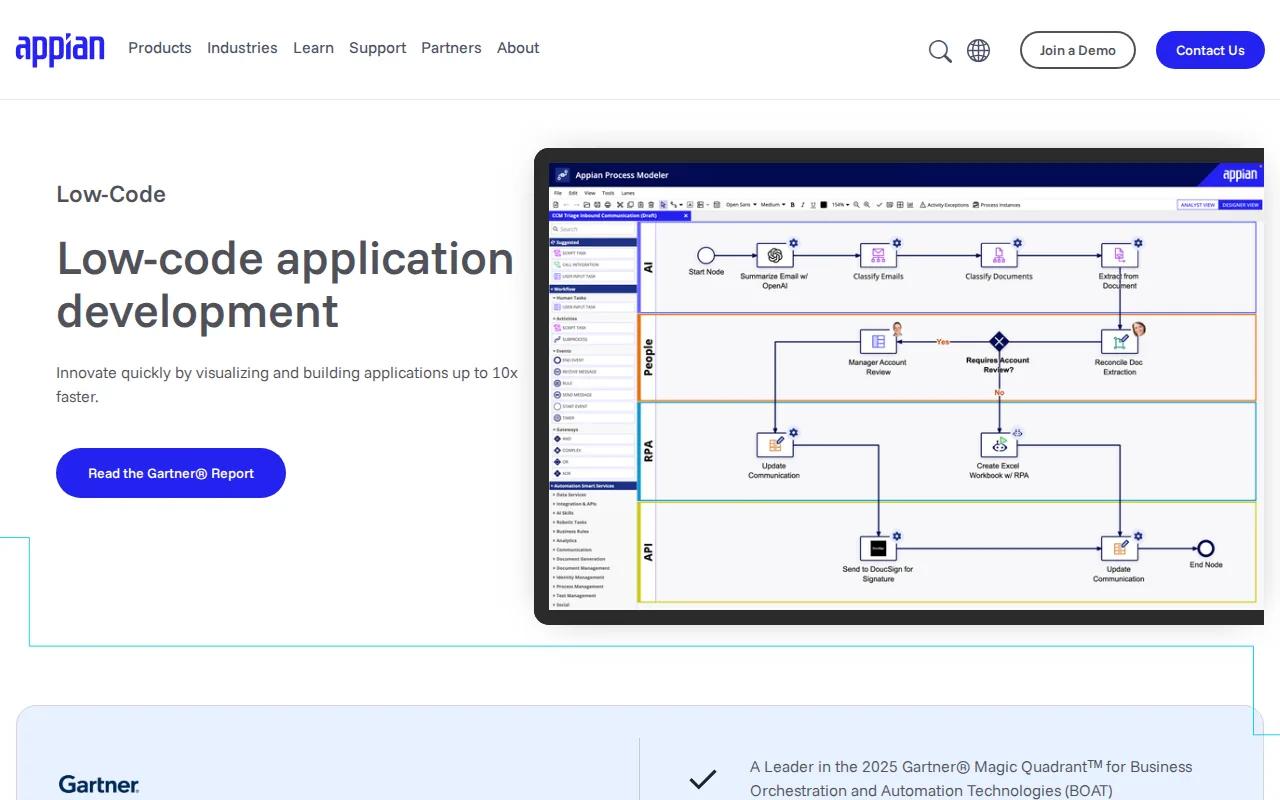
Task: Click the delete X toolbar icon
Action: click(x=620, y=205)
